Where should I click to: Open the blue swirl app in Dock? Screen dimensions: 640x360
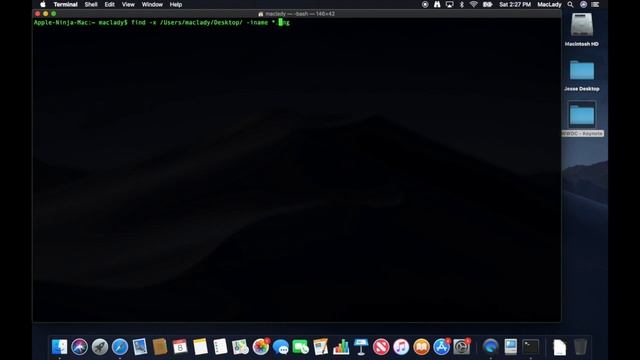[491, 347]
